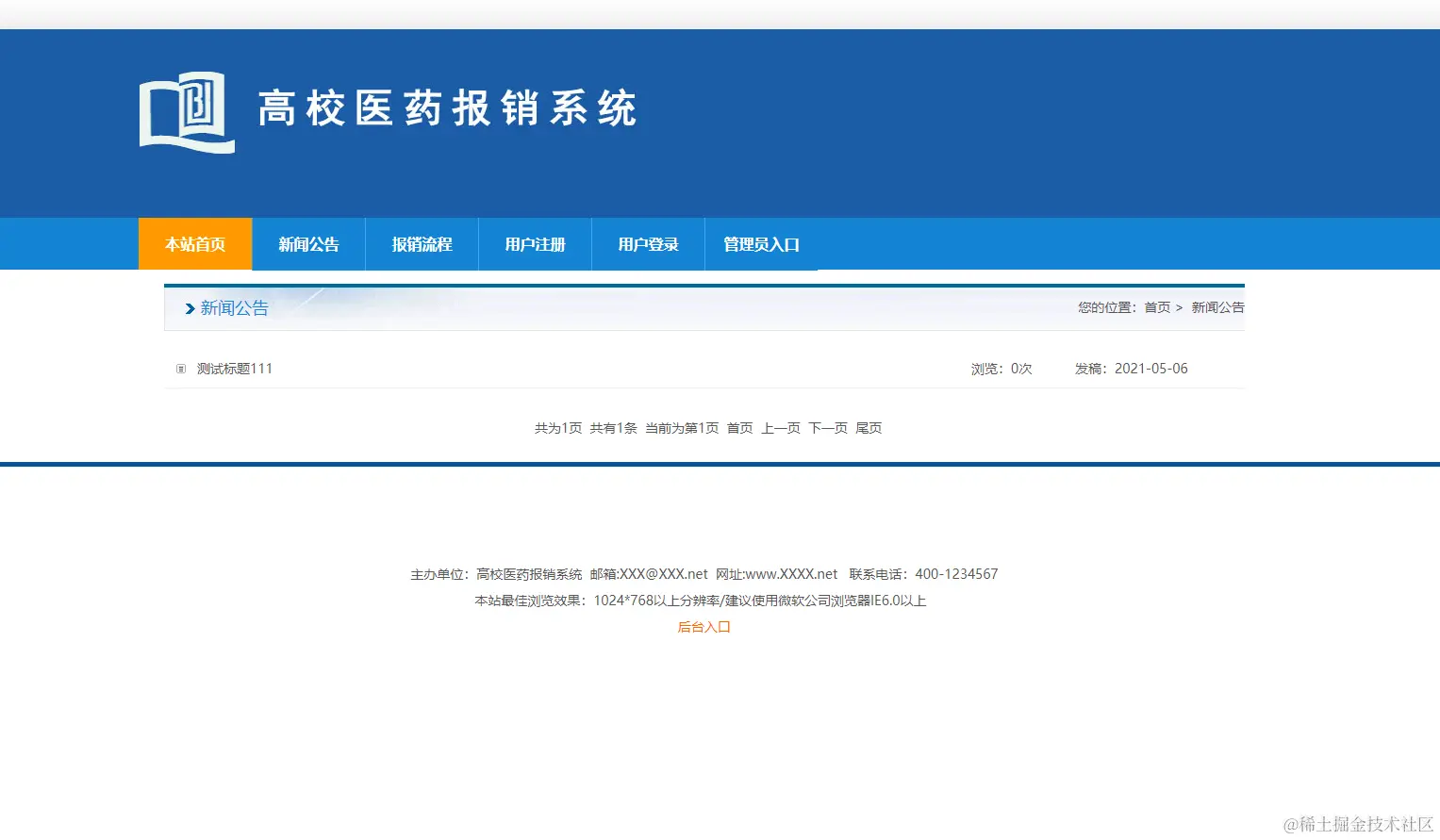1440x840 pixels.
Task: Open the news item 测试标题111
Action: click(235, 369)
